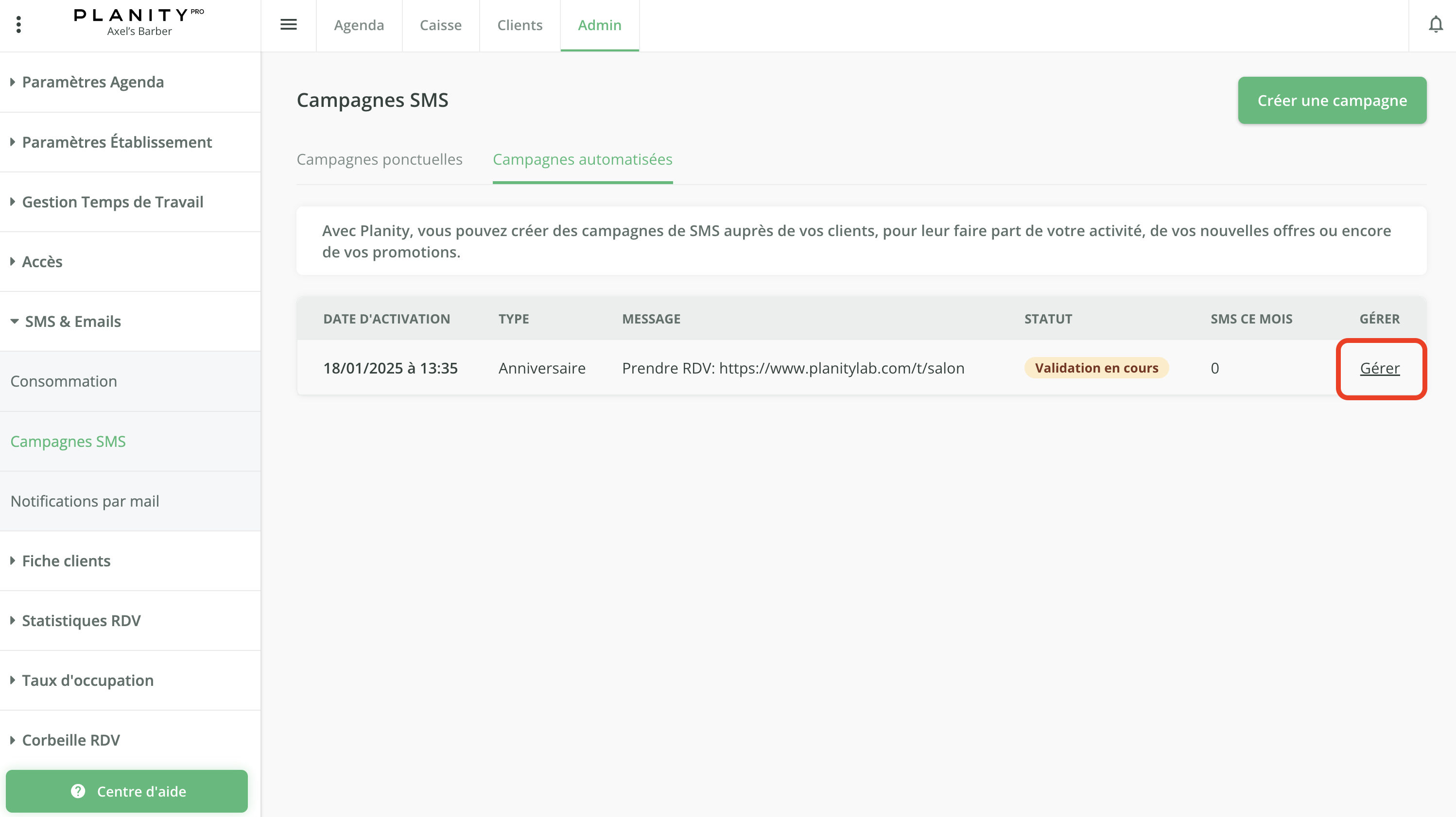The image size is (1456, 817).
Task: Expand Taux d'occupation section
Action: pyautogui.click(x=87, y=681)
